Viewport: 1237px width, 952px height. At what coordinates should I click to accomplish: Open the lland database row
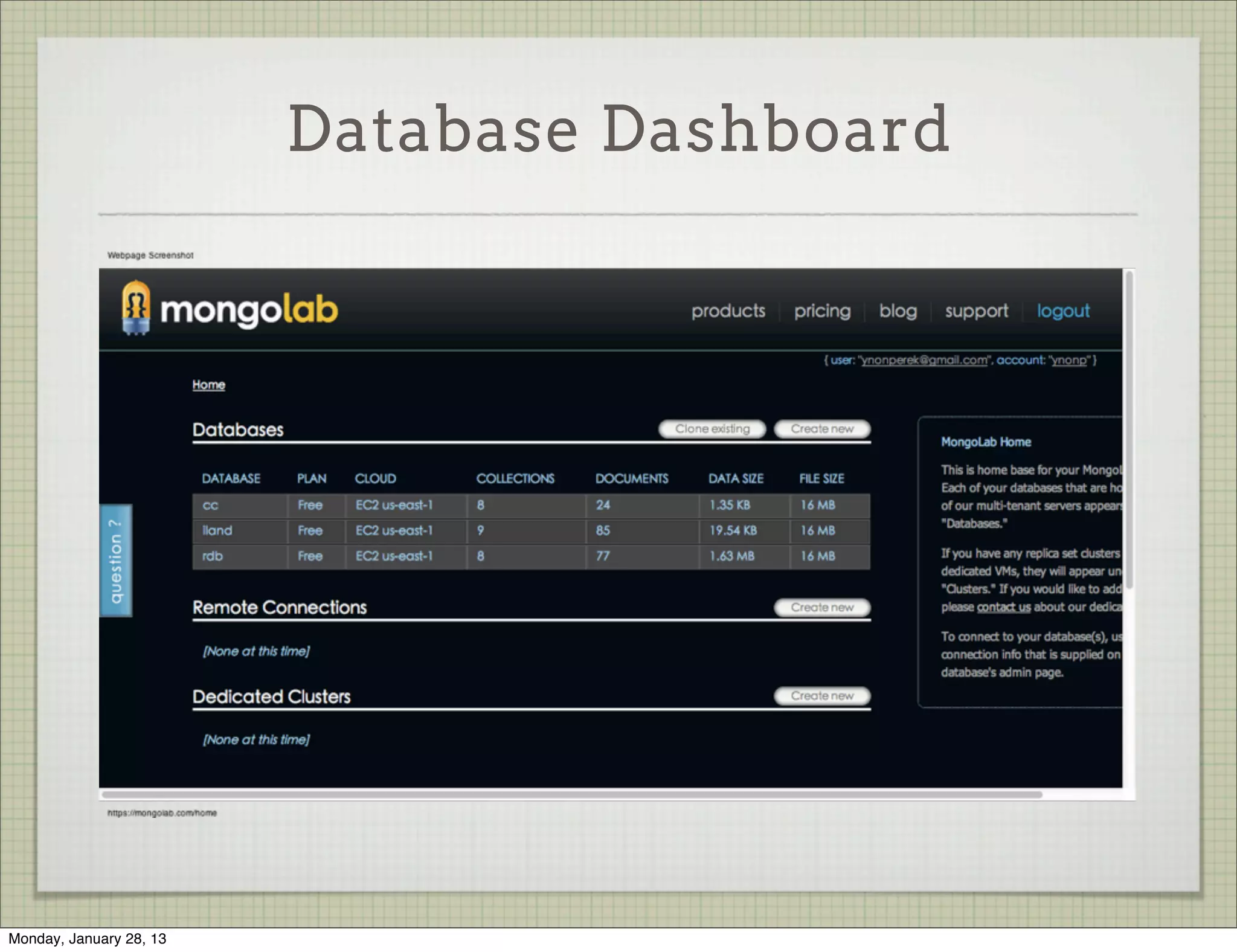pyautogui.click(x=217, y=531)
